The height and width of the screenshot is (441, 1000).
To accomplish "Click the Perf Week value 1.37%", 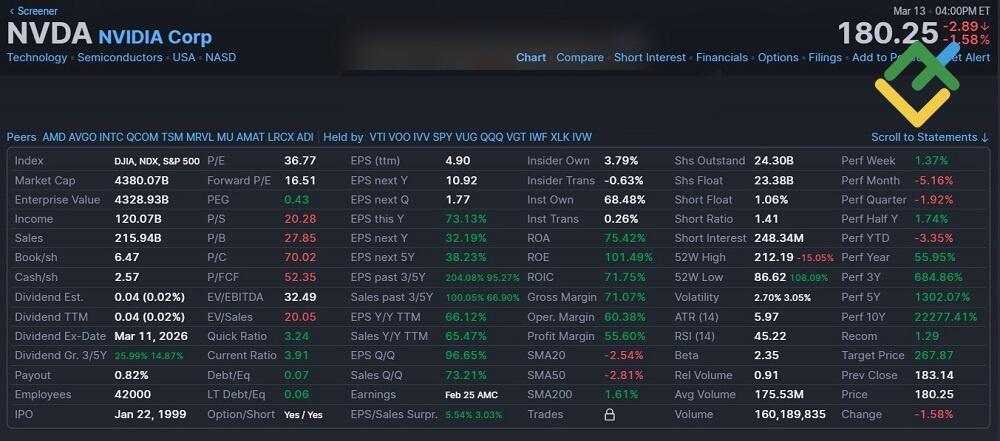I will click(932, 161).
